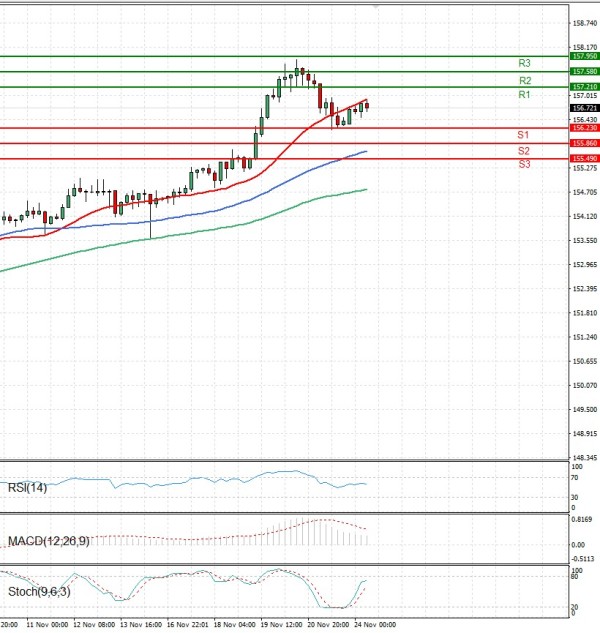Click the 156.230 red price tag
This screenshot has height=633, width=600.
pyautogui.click(x=584, y=128)
